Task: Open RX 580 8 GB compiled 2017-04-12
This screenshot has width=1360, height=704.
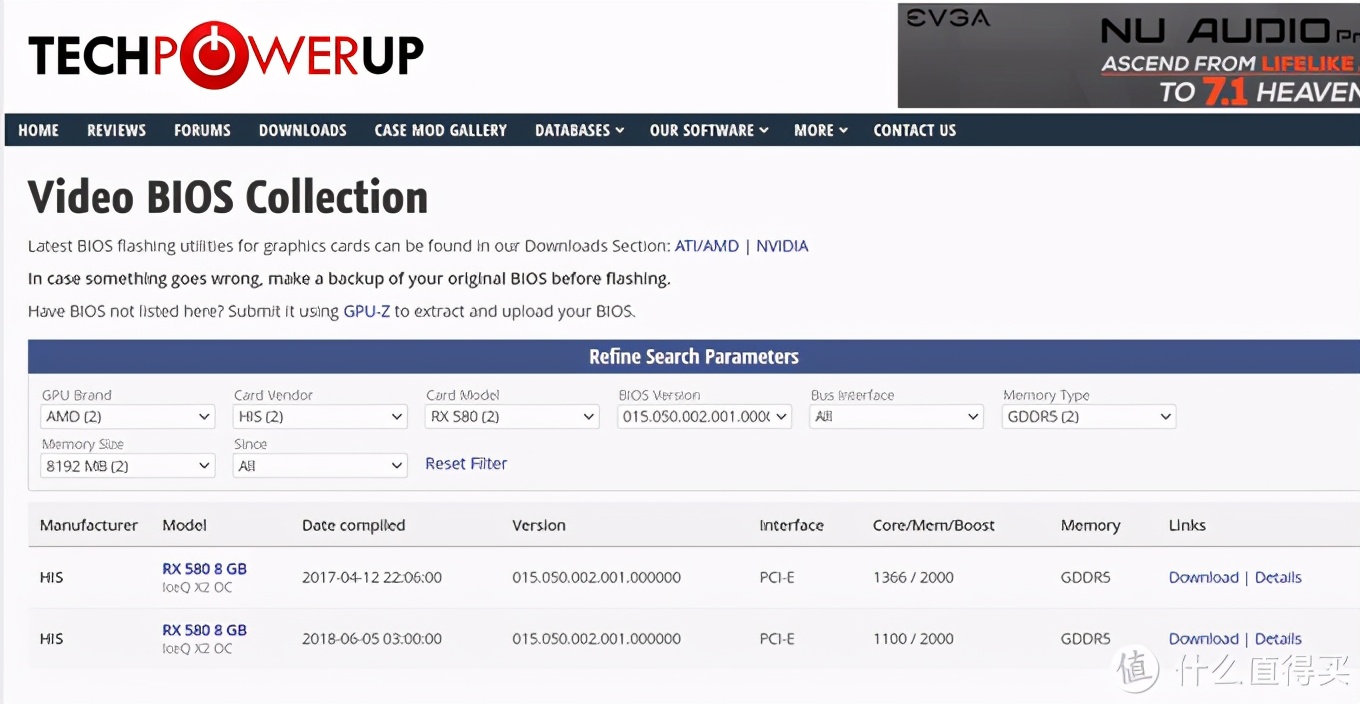Action: click(x=204, y=569)
